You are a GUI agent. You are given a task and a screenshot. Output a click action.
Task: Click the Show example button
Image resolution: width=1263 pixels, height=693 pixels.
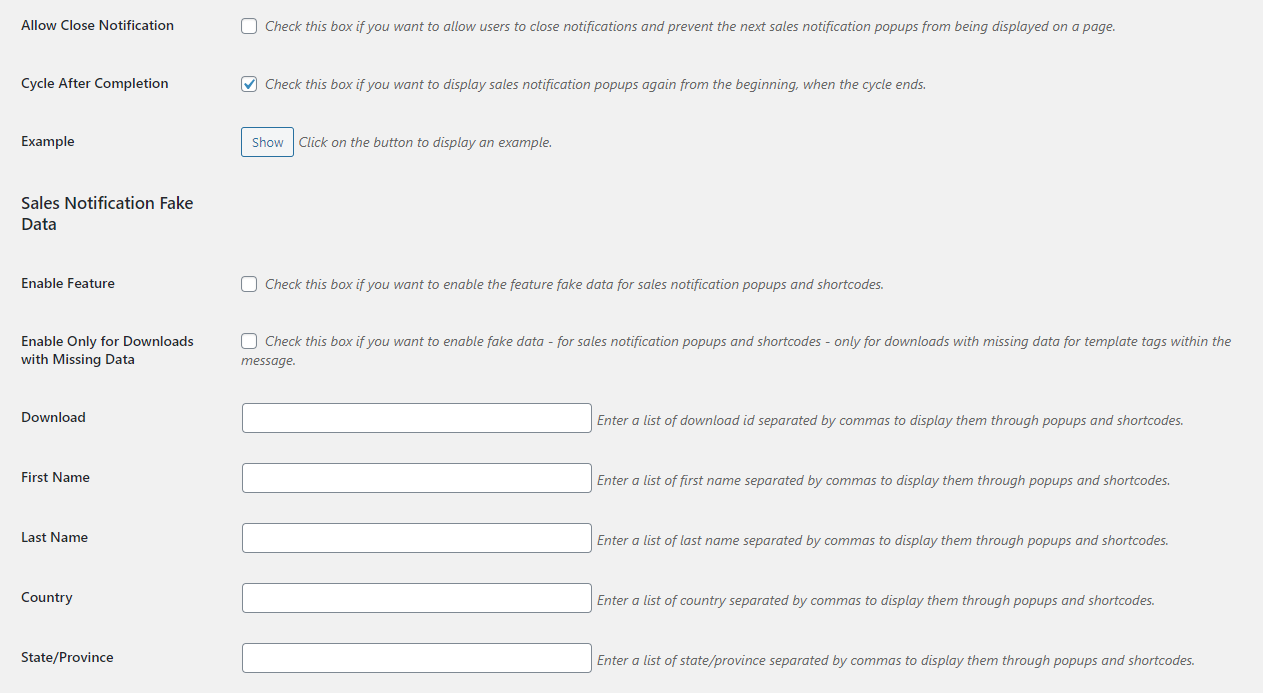click(267, 142)
